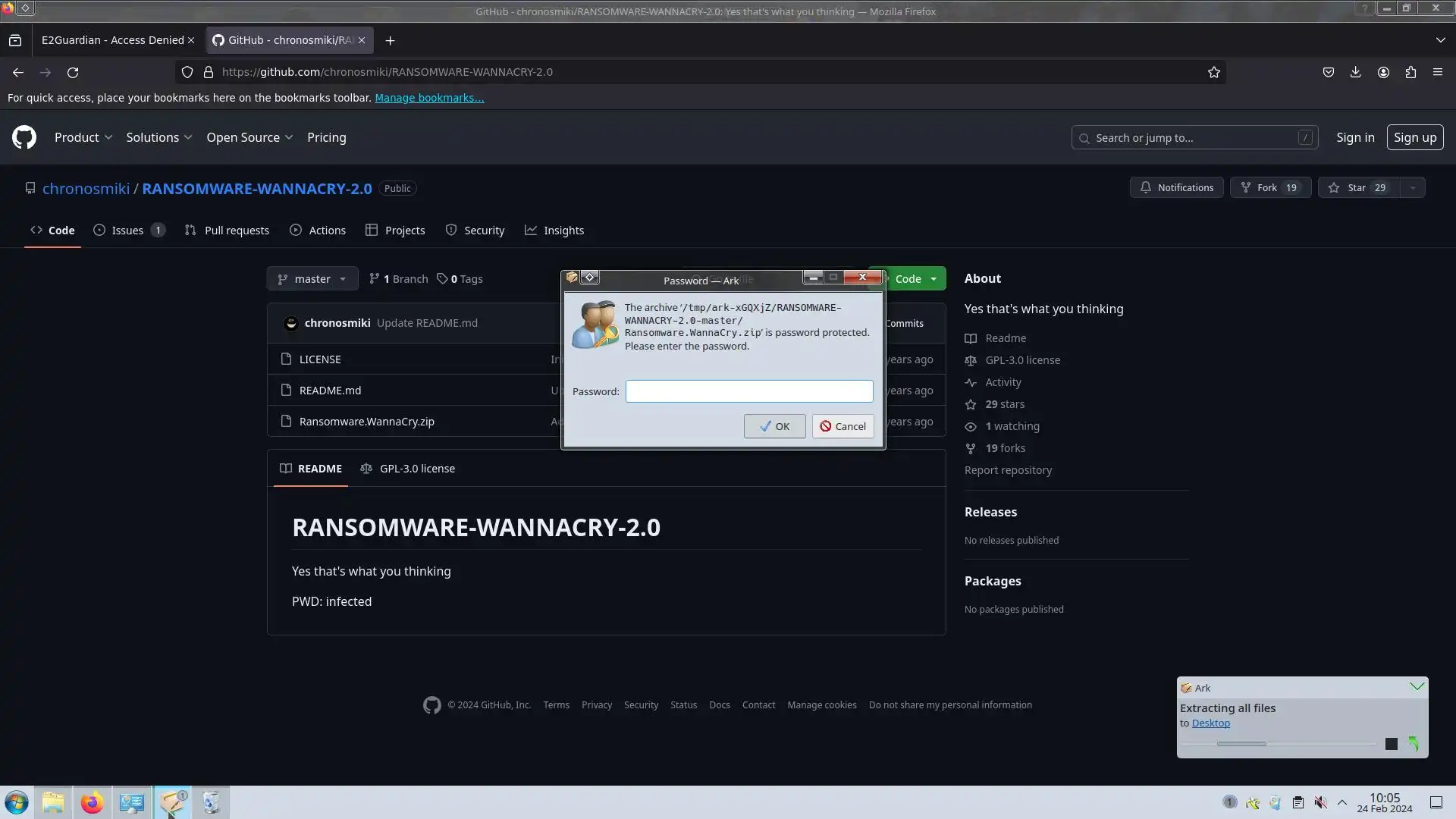Screen dimensions: 1456x819
Task: Bookmark this page with the star icon
Action: coord(1213,72)
